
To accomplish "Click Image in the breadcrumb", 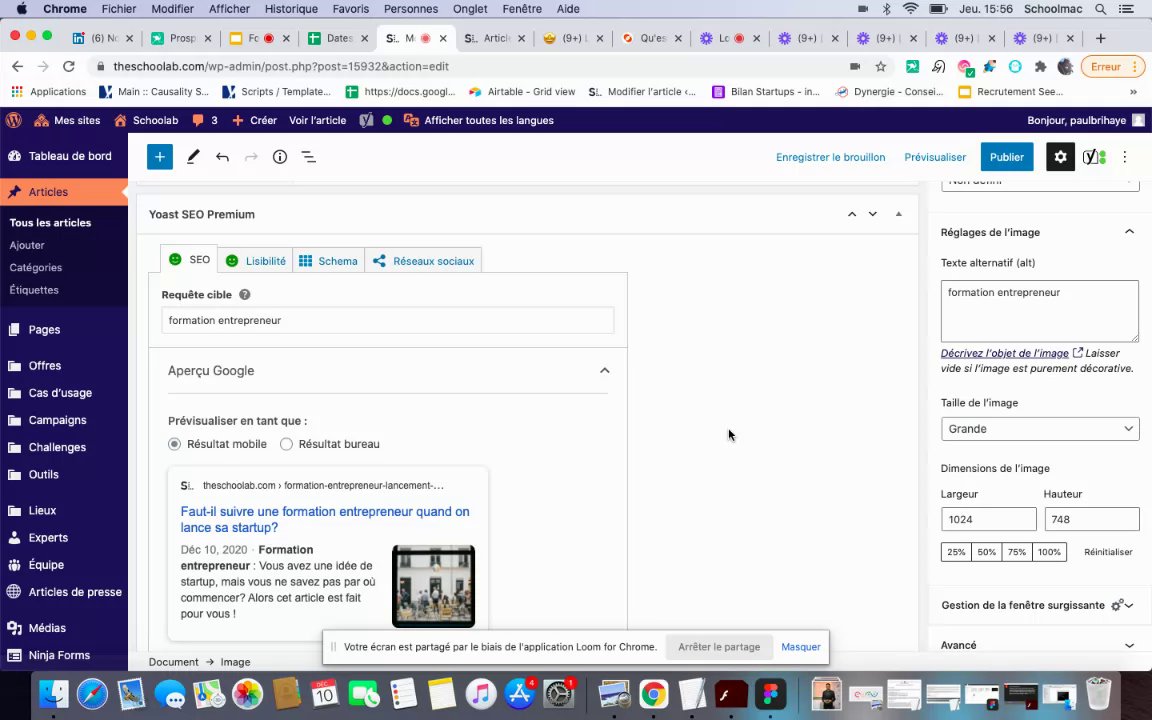I will (235, 662).
